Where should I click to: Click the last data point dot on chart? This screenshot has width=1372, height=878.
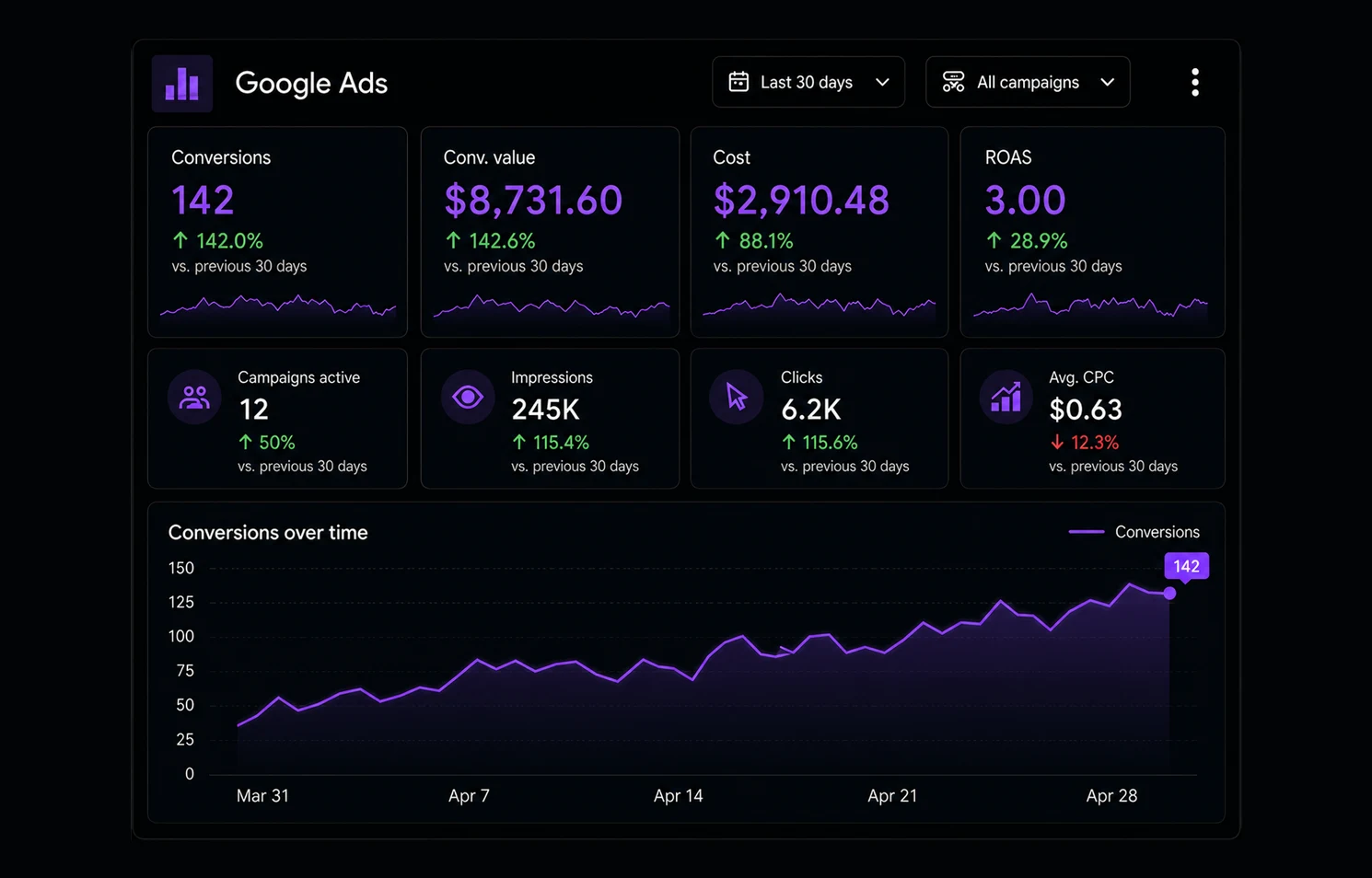1169,594
